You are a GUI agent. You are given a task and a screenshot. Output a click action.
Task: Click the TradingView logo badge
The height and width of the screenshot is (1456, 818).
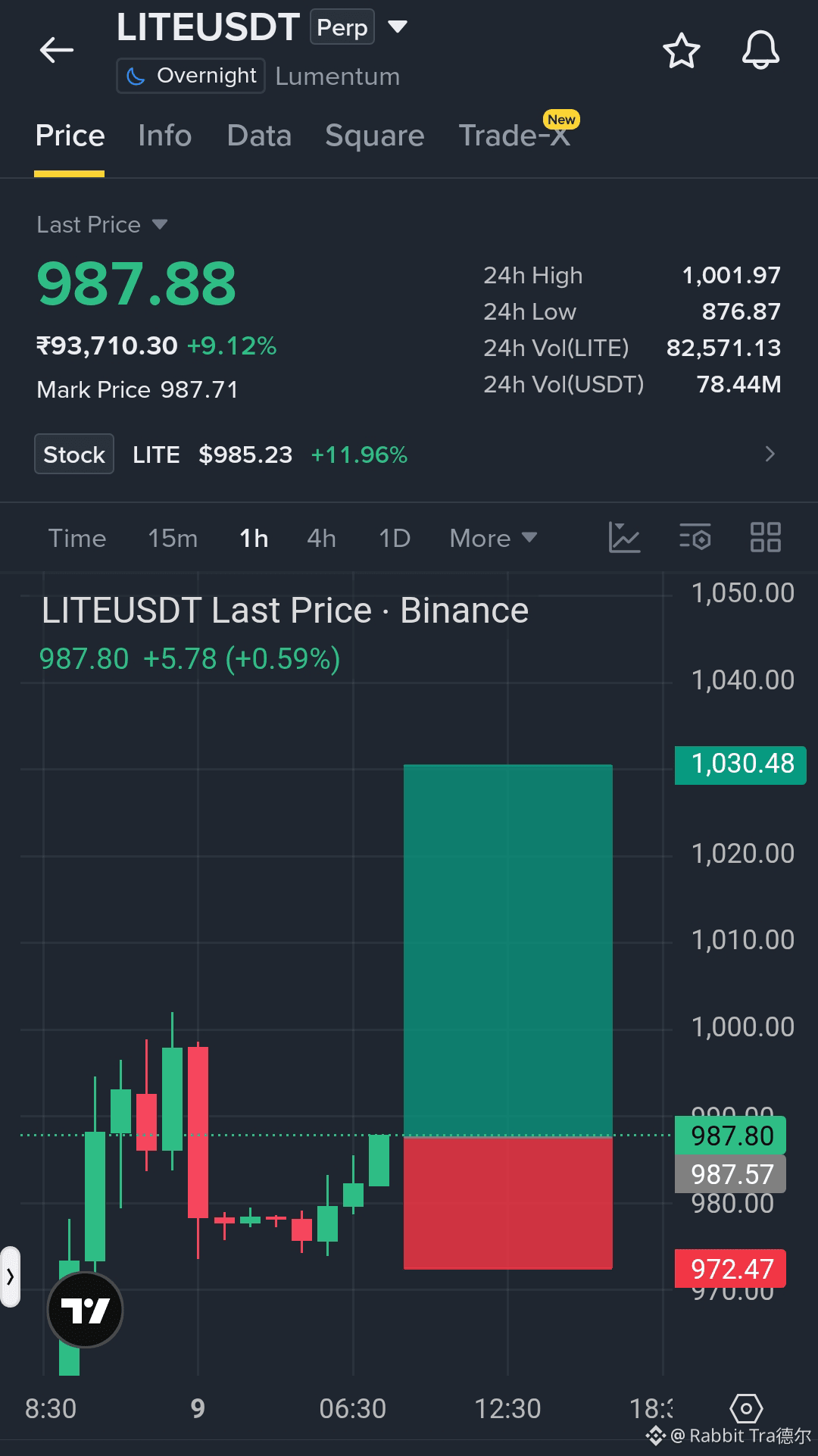85,1310
